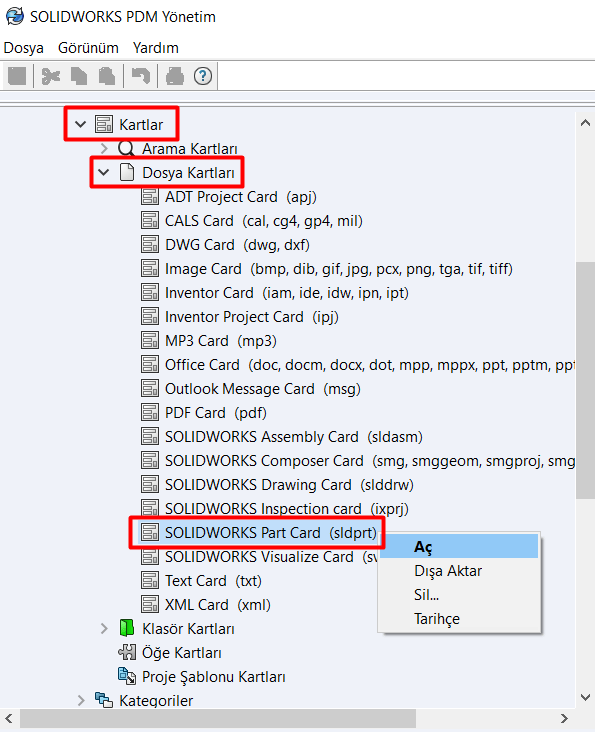595x732 pixels.
Task: Collapse the Kartlar tree node
Action: [x=80, y=124]
